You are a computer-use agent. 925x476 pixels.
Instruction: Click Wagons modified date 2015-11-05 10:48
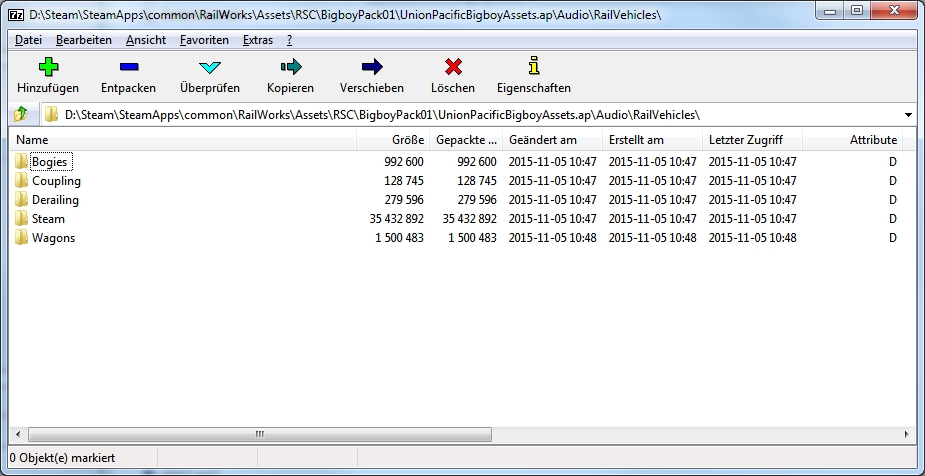pyautogui.click(x=552, y=238)
